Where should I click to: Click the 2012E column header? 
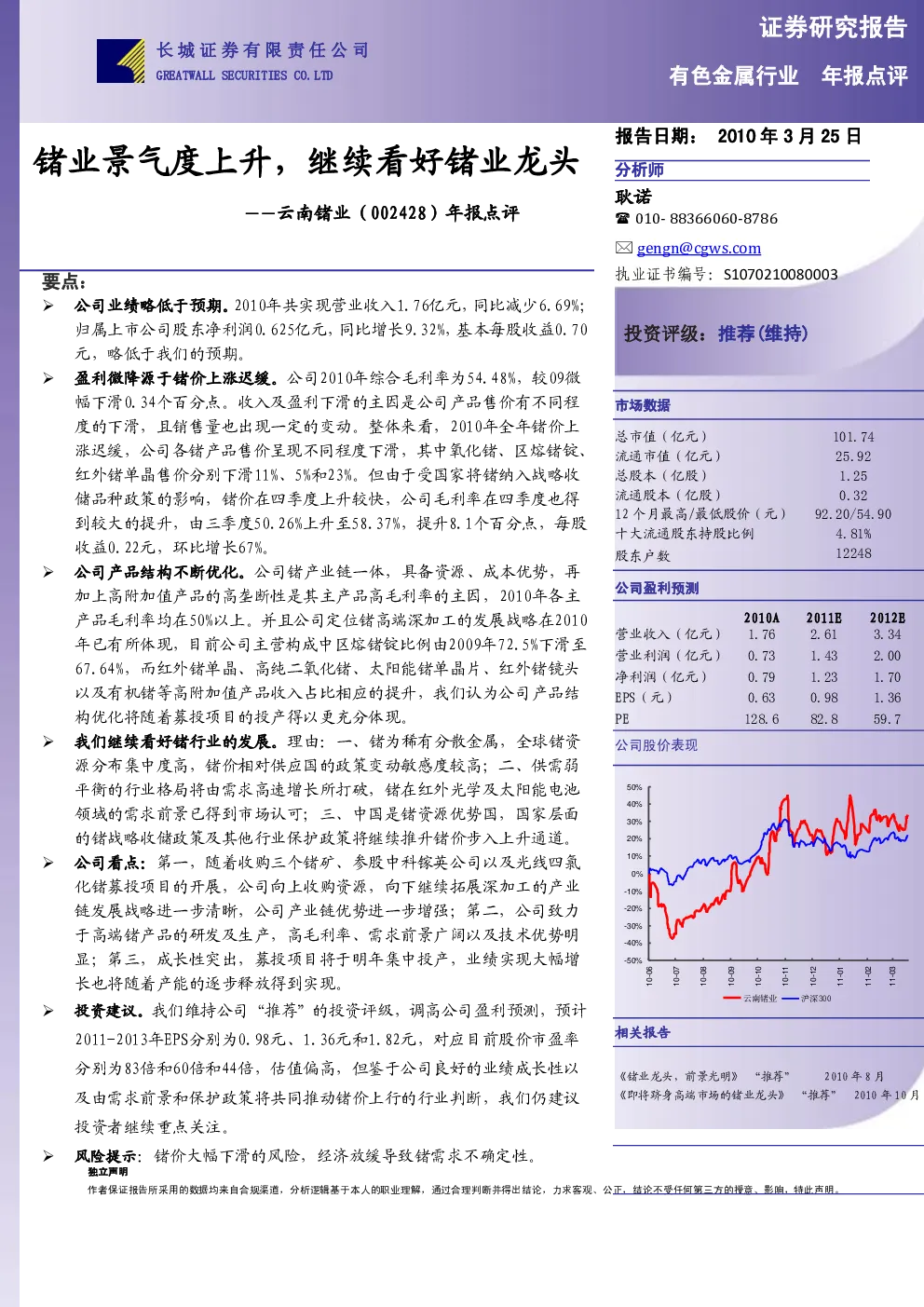pos(887,618)
